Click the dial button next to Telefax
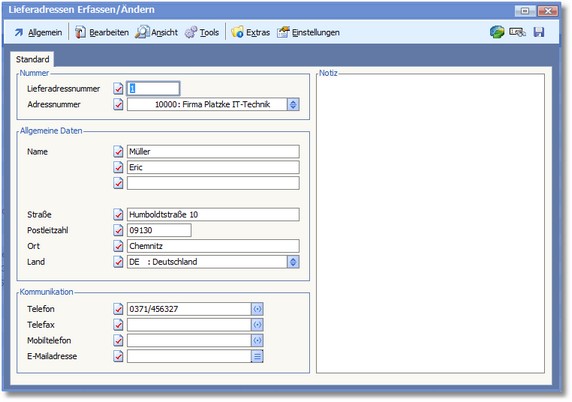This screenshot has height=402, width=572. click(257, 325)
